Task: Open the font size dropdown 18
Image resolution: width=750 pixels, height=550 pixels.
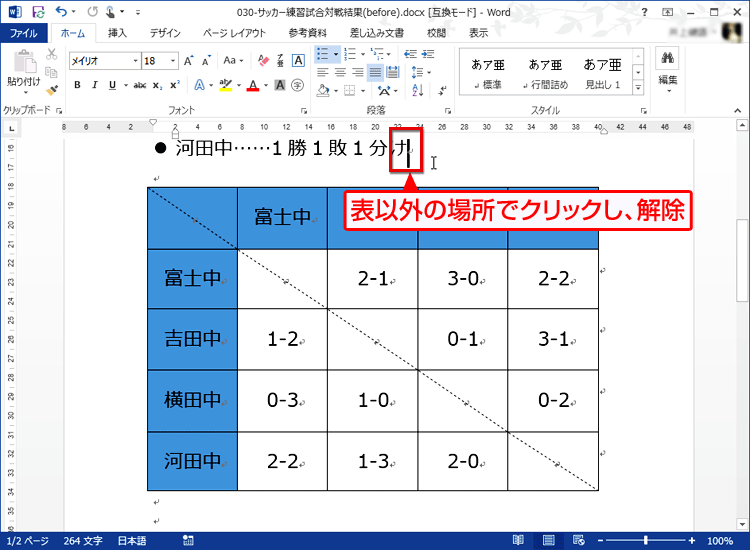Action: 173,61
